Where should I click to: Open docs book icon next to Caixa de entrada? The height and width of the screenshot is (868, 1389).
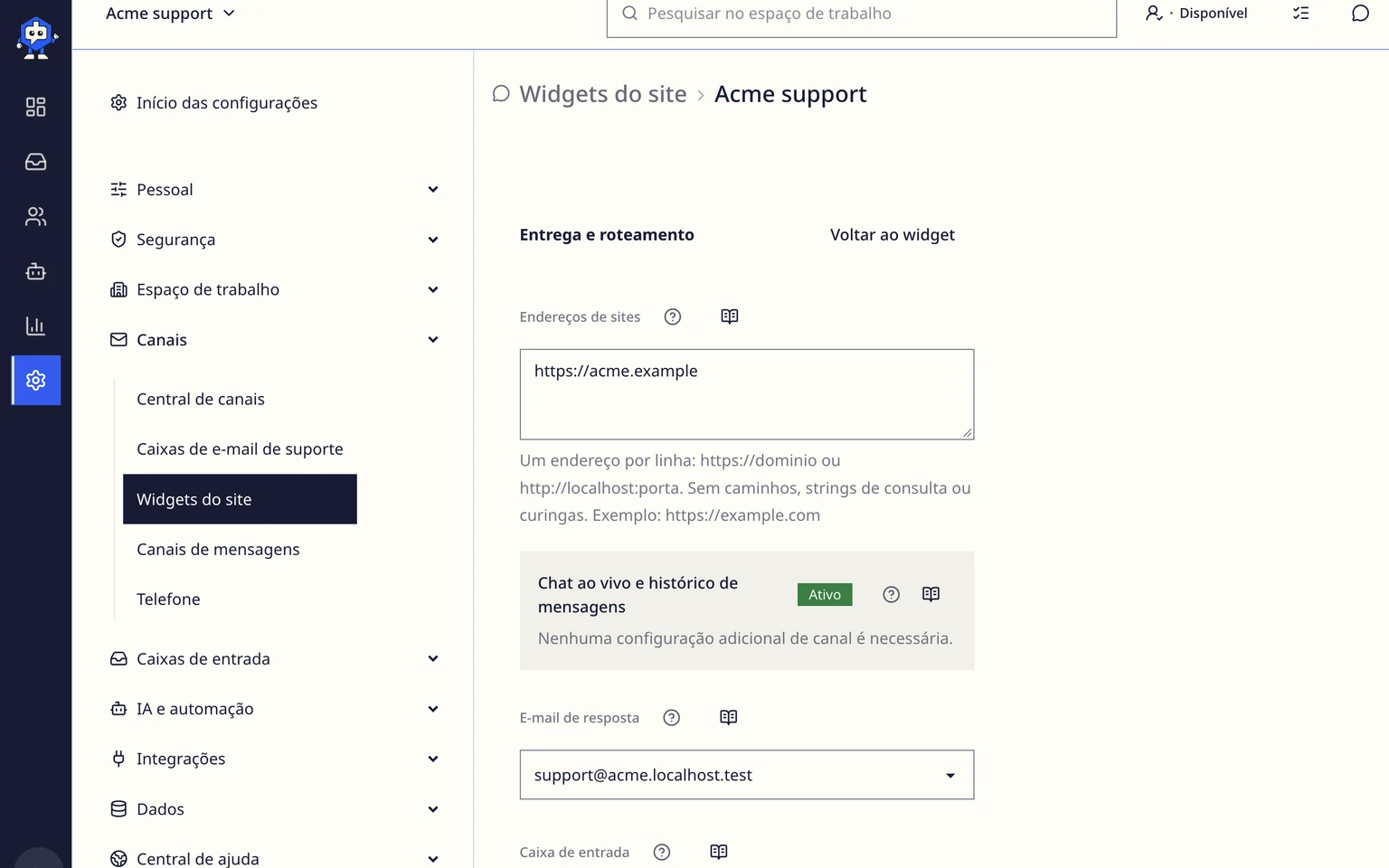click(719, 853)
